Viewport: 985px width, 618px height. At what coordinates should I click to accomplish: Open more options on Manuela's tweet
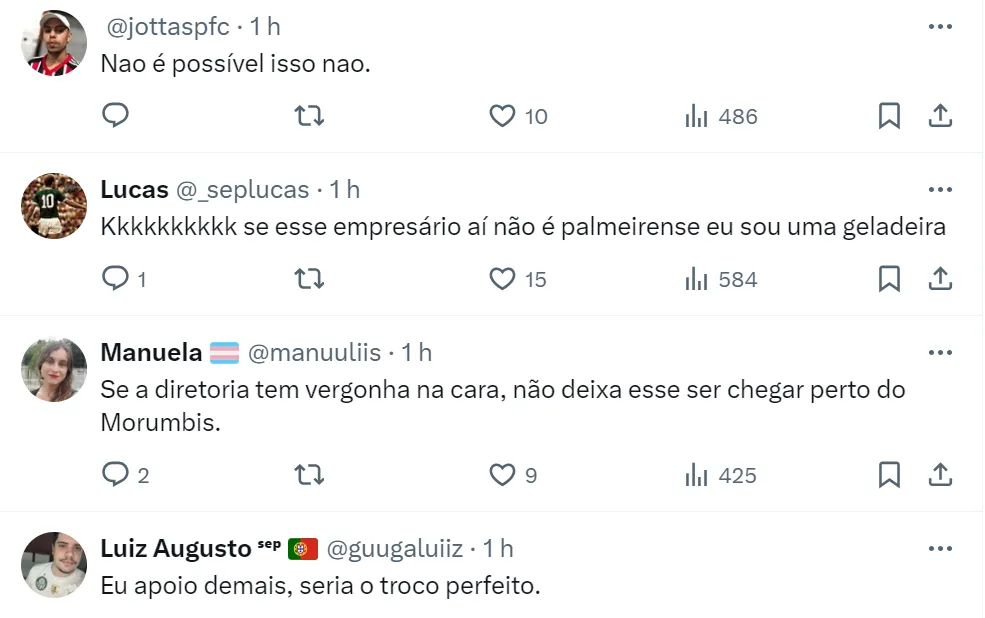click(x=940, y=352)
